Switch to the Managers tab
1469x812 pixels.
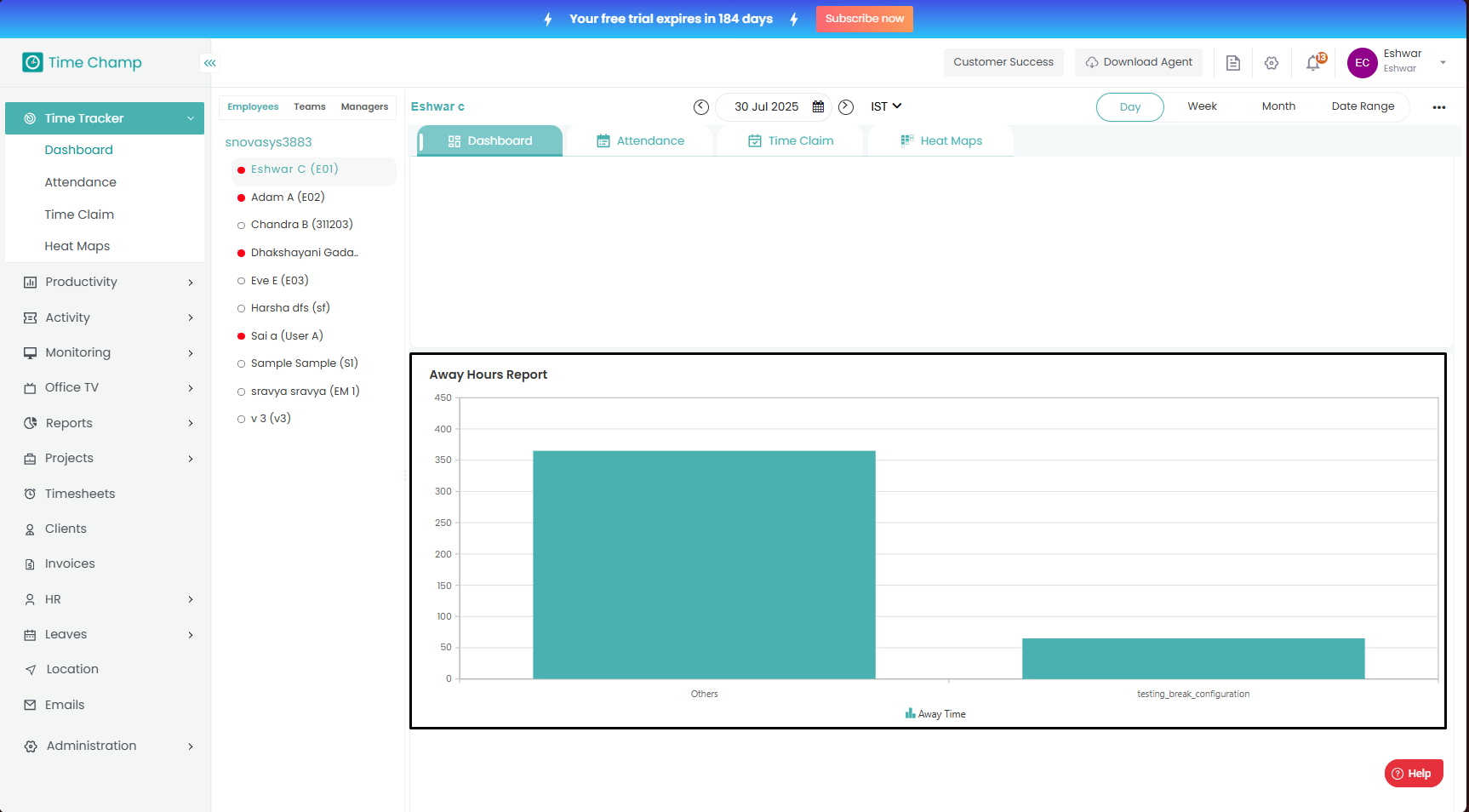click(x=364, y=107)
